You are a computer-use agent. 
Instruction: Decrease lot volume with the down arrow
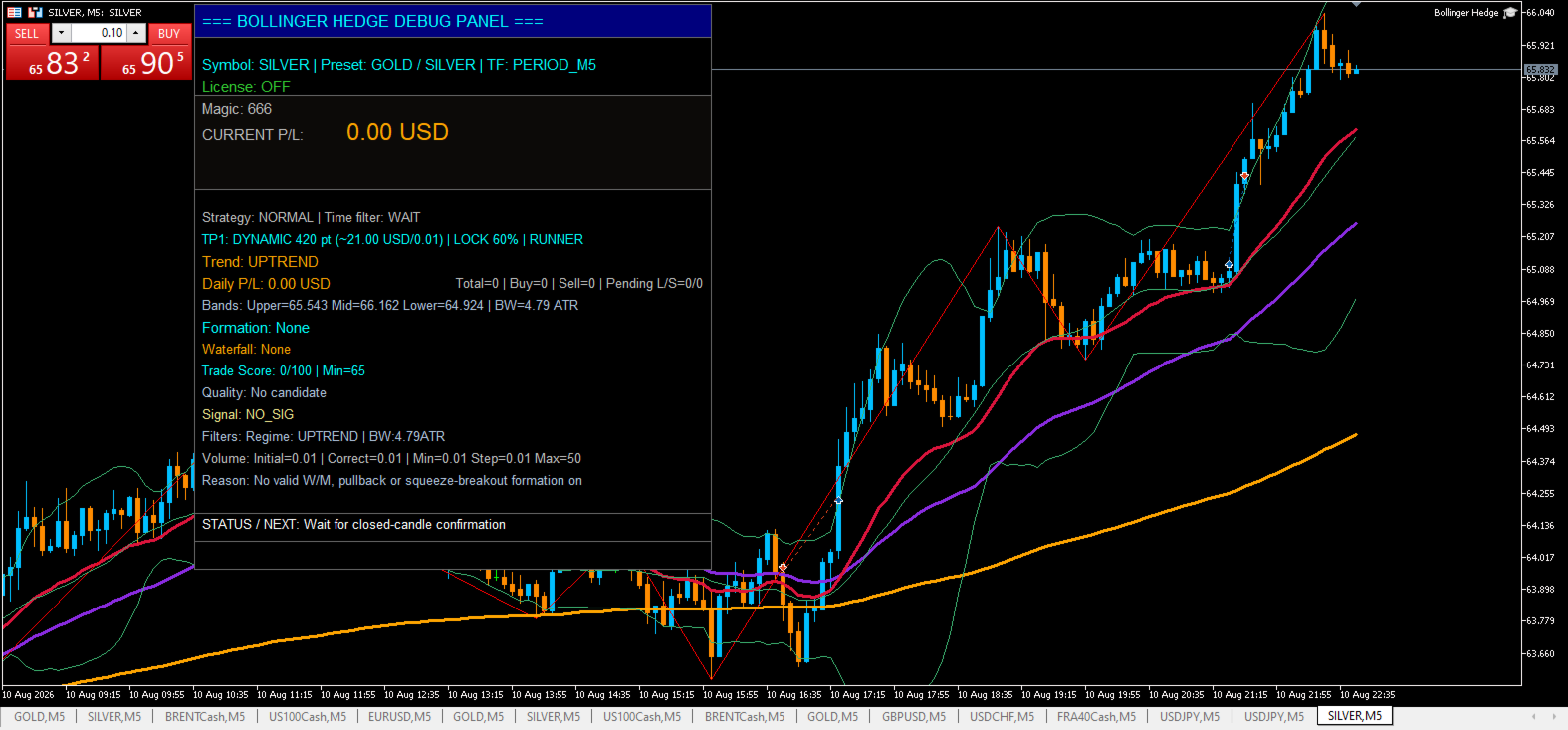61,33
